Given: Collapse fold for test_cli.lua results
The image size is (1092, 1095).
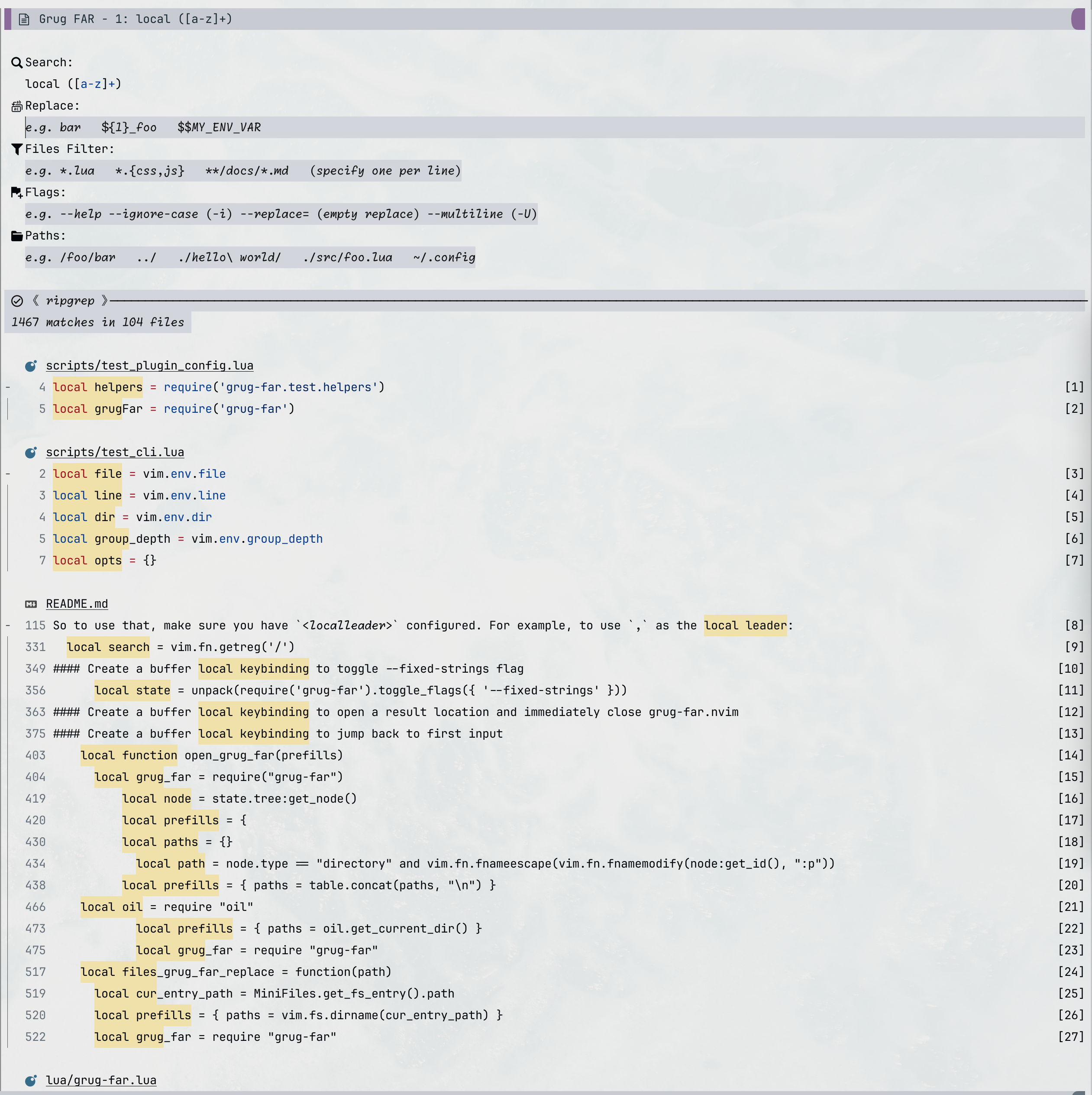Looking at the screenshot, I should tap(8, 474).
